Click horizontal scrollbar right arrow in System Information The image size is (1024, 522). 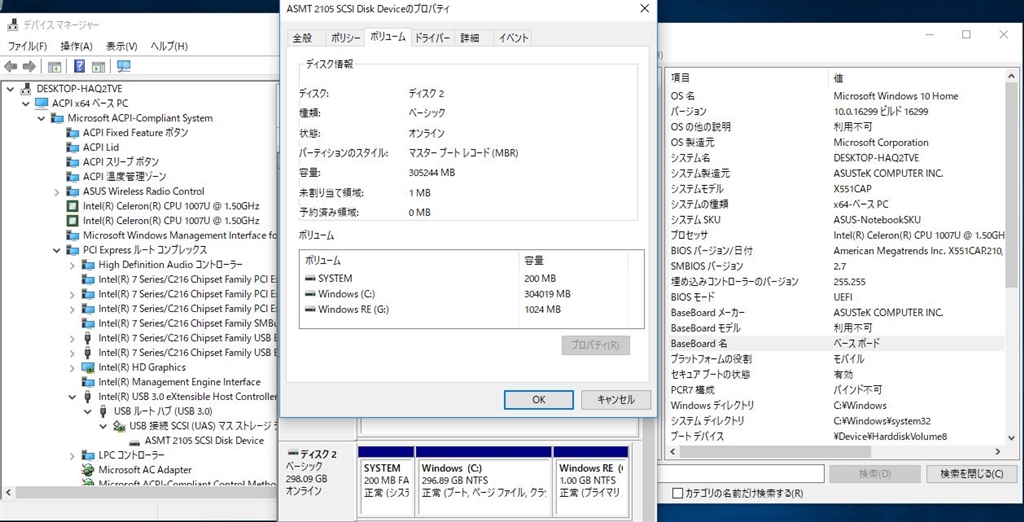[x=997, y=451]
